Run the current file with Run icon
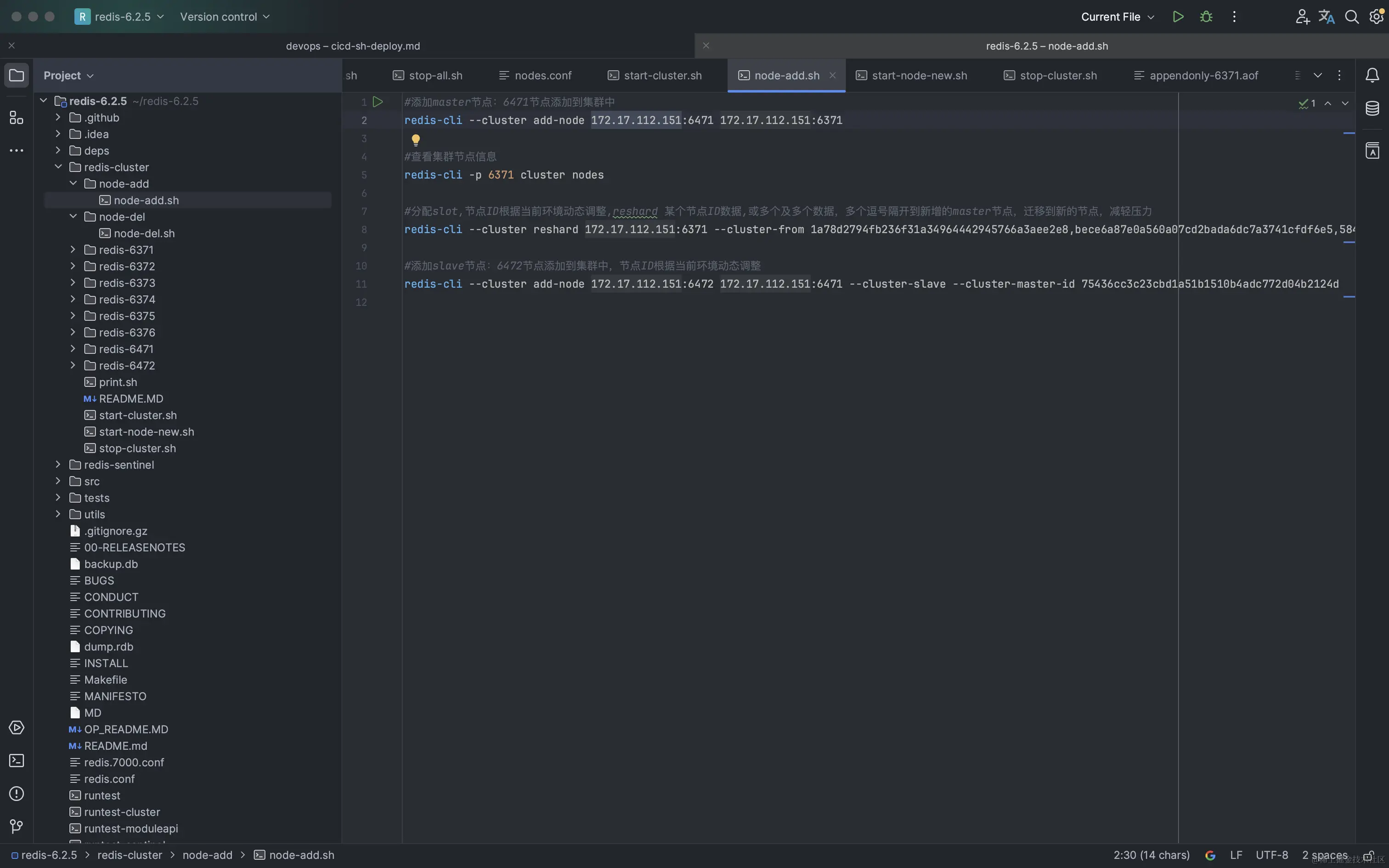The width and height of the screenshot is (1389, 868). (x=1178, y=17)
